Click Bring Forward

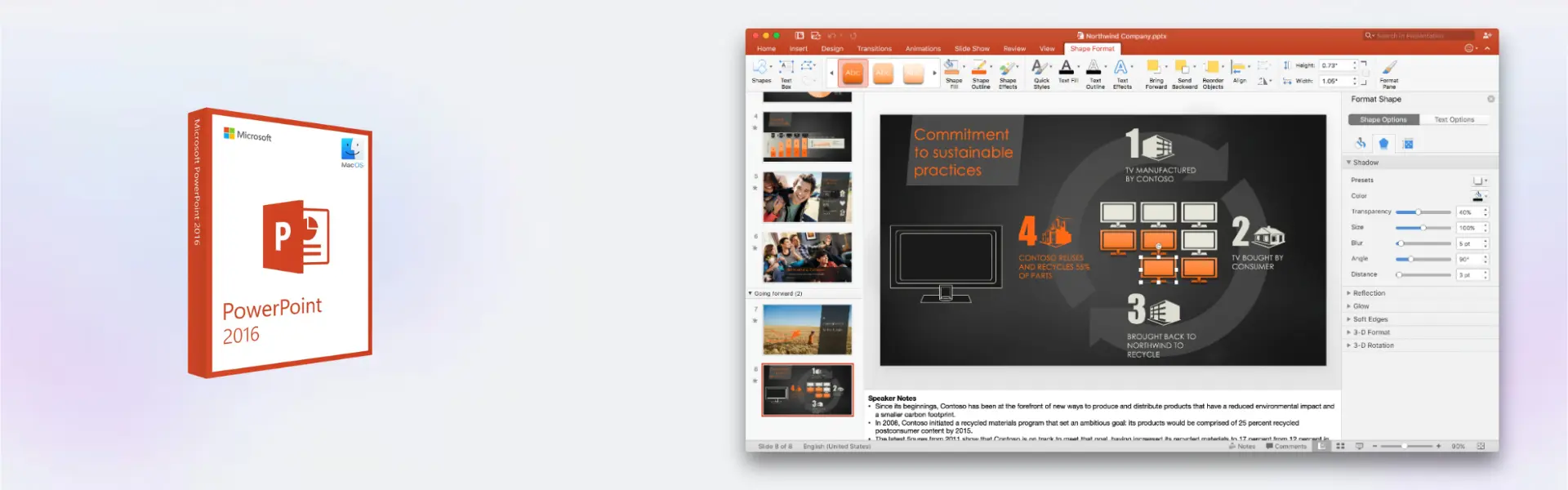pos(1156,73)
